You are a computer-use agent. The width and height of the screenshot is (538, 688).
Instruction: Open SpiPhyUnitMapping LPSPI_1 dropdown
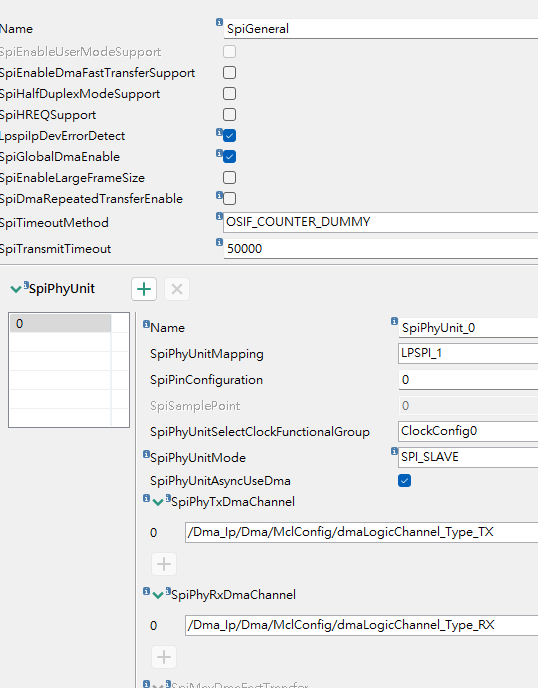[468, 353]
